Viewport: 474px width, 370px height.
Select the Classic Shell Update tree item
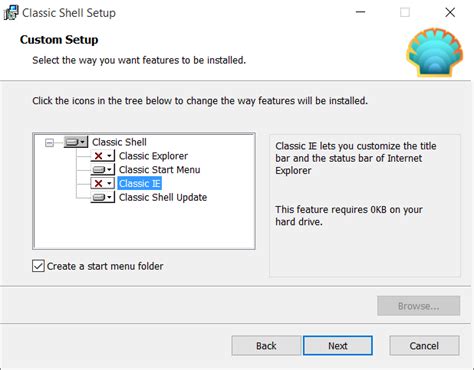[x=163, y=197]
